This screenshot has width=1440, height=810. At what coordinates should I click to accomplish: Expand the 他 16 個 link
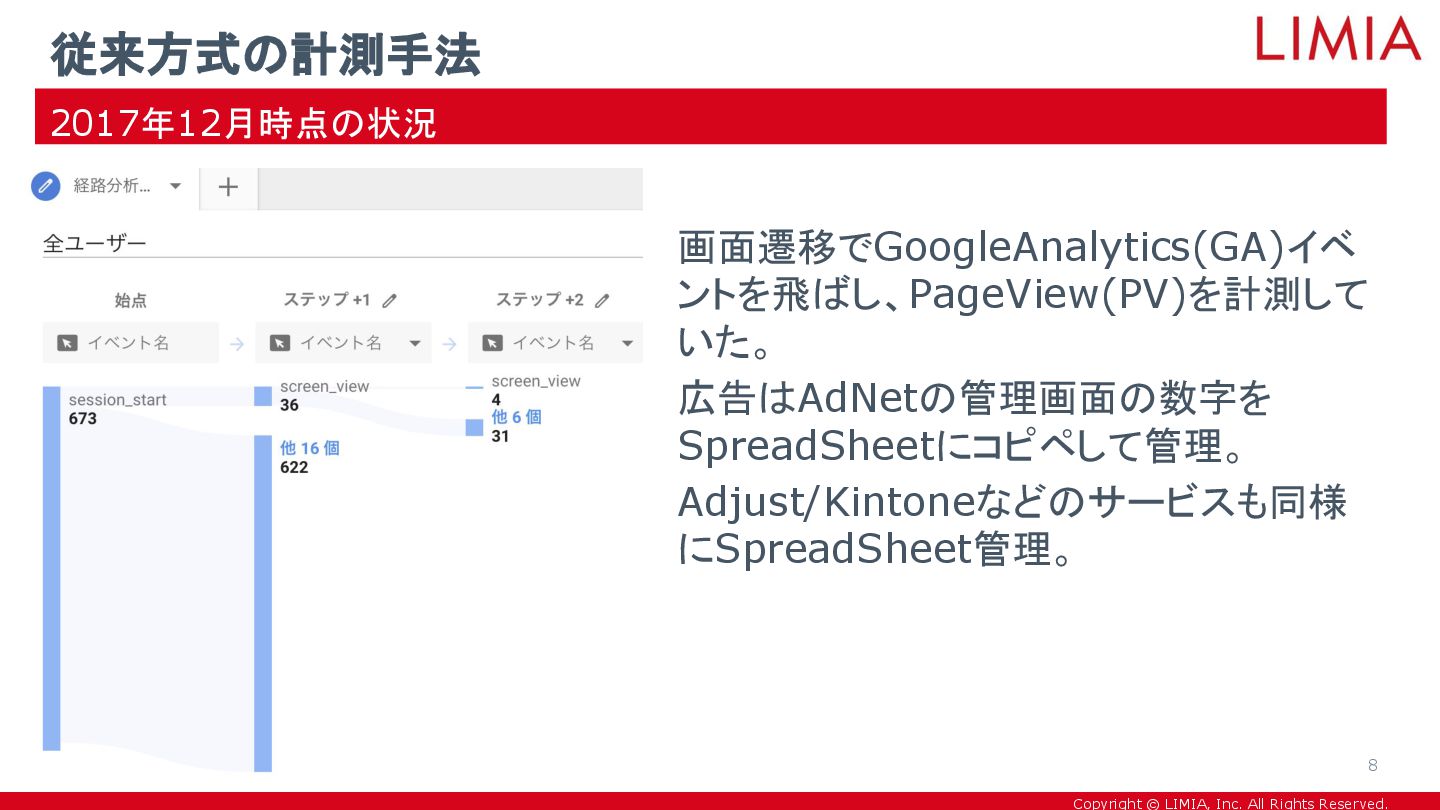point(310,448)
